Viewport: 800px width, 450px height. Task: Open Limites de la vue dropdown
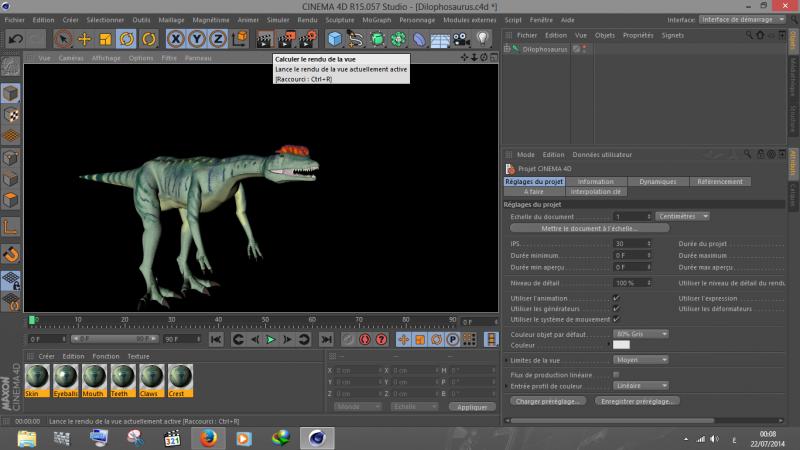point(641,360)
